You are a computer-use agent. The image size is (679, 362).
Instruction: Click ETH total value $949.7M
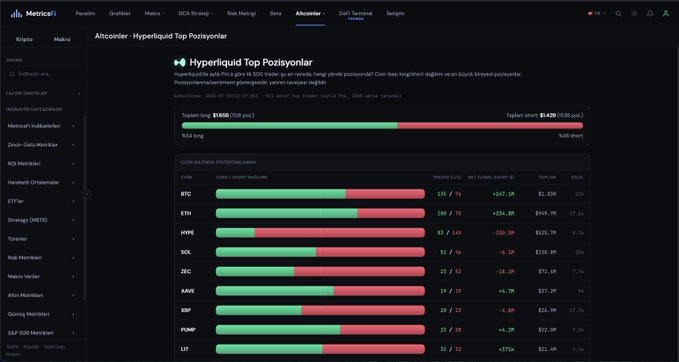546,213
